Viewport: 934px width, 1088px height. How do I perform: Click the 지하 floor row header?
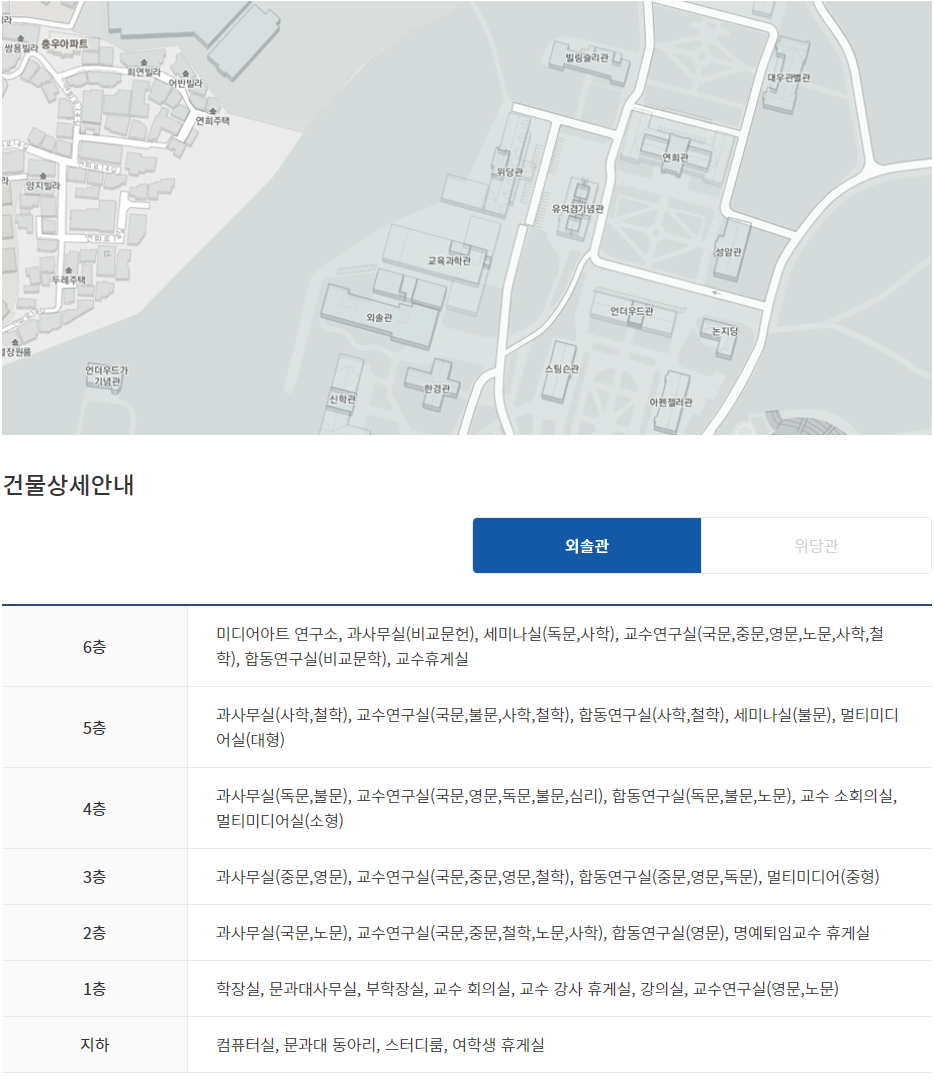(x=94, y=1045)
